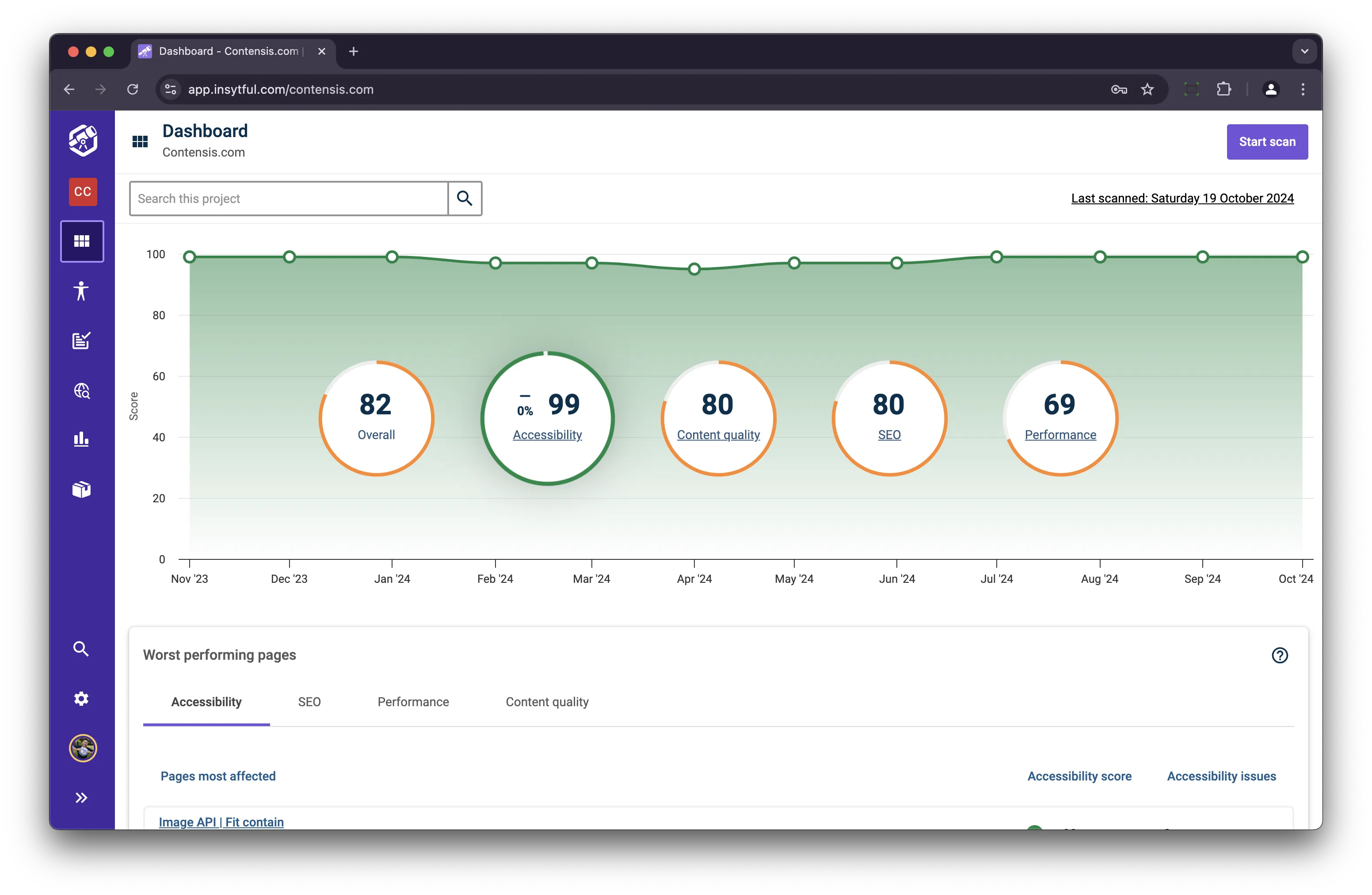Click the Apr '24 chart data point
This screenshot has height=895, width=1372.
pyautogui.click(x=694, y=269)
